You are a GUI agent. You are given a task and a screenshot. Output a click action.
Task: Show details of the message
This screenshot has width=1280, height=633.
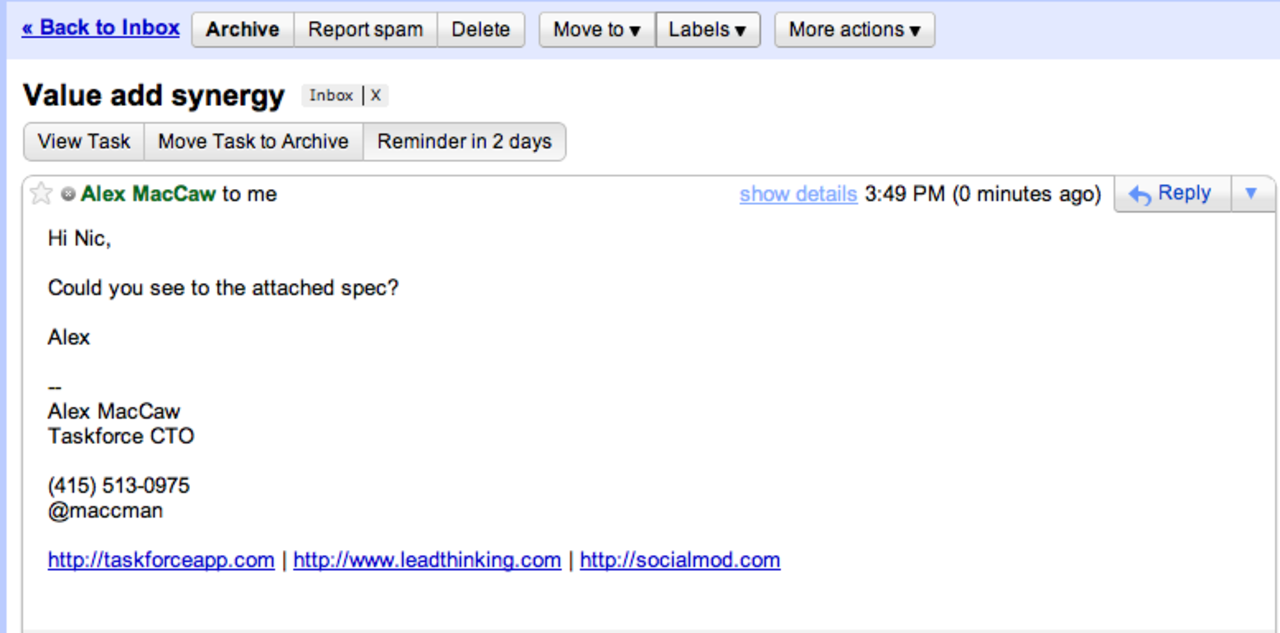point(798,194)
